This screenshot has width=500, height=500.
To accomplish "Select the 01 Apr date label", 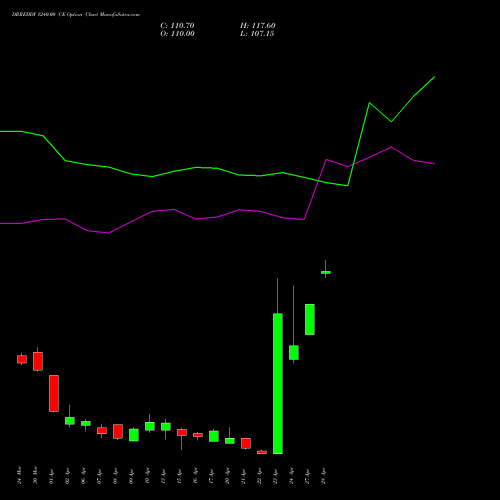I will point(51,476).
